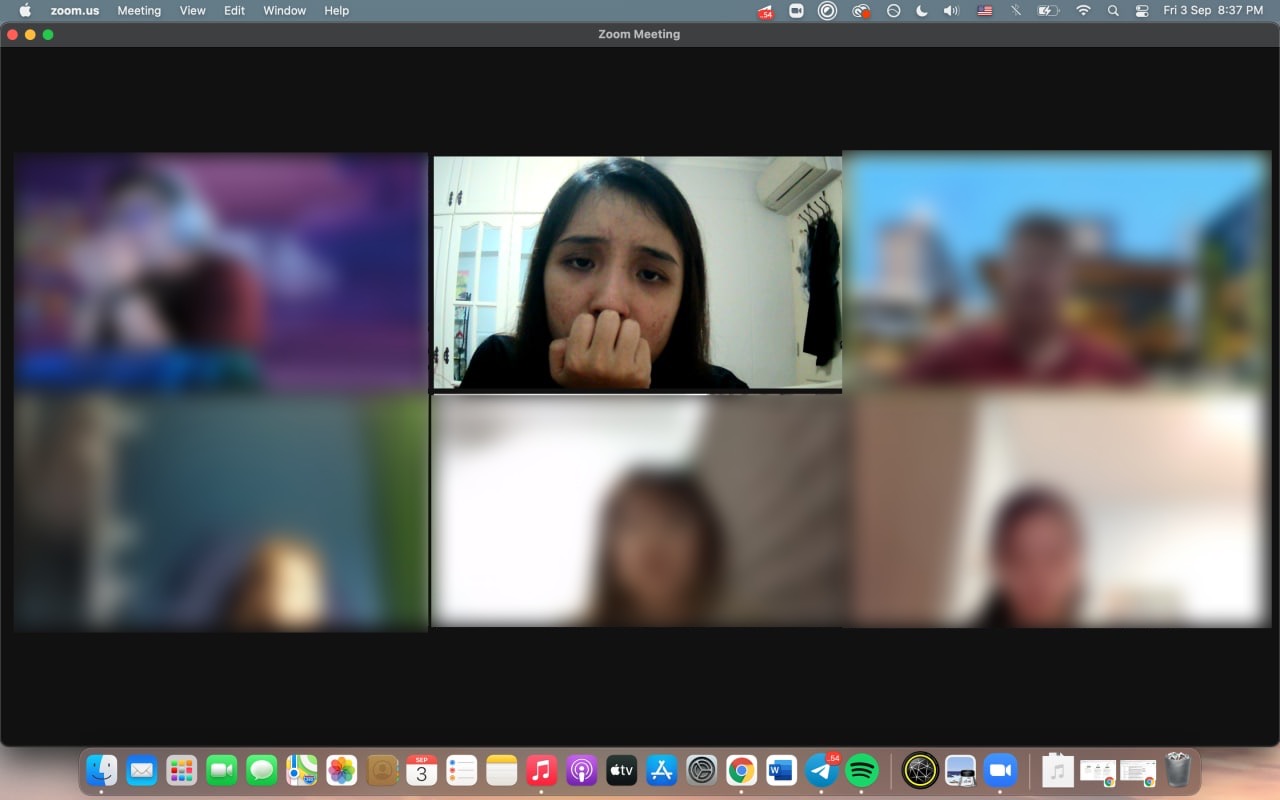Toggle Do Not Disturb moon icon
The height and width of the screenshot is (800, 1280).
[x=922, y=11]
